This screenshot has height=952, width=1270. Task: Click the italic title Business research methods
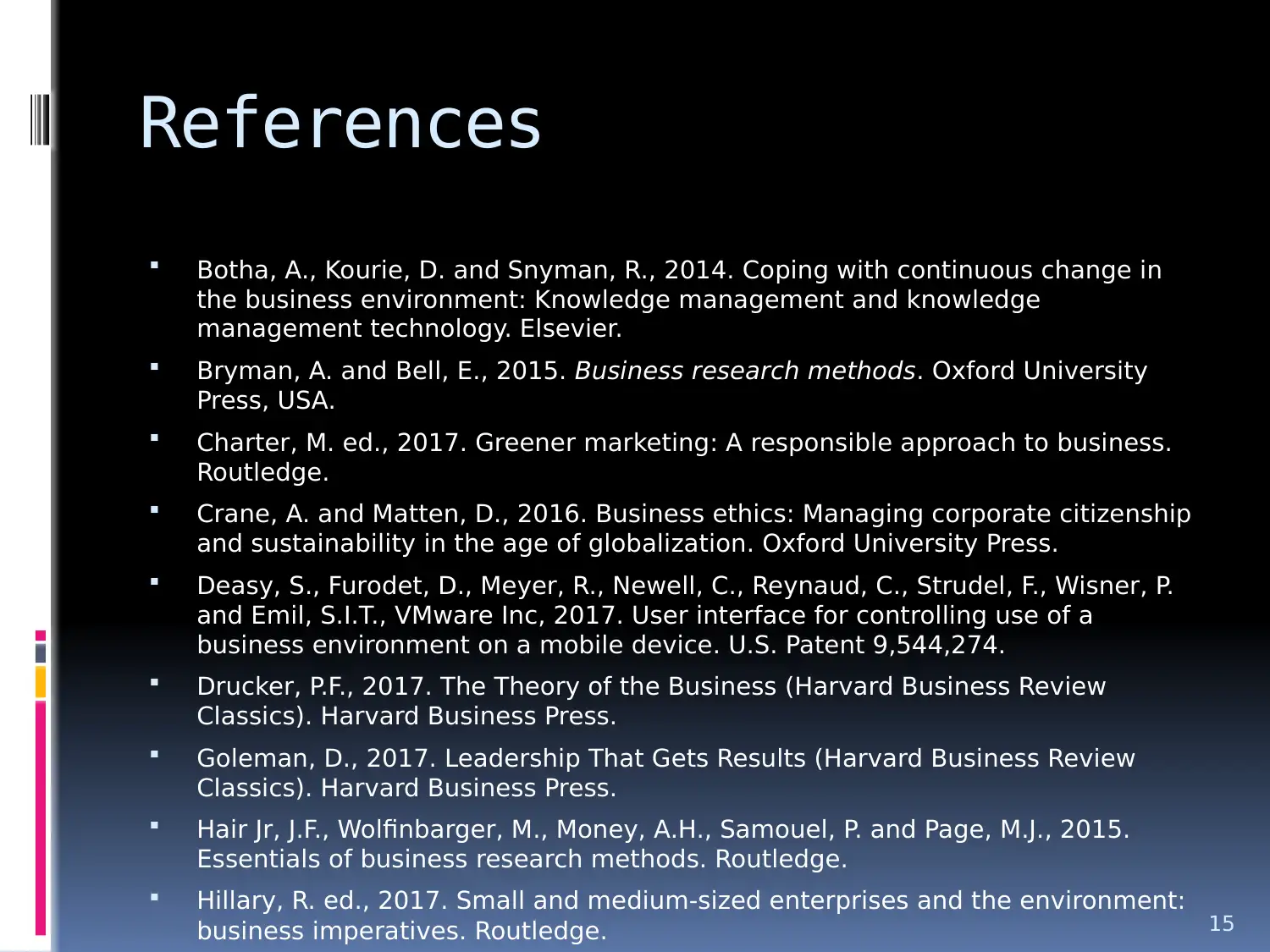point(745,371)
